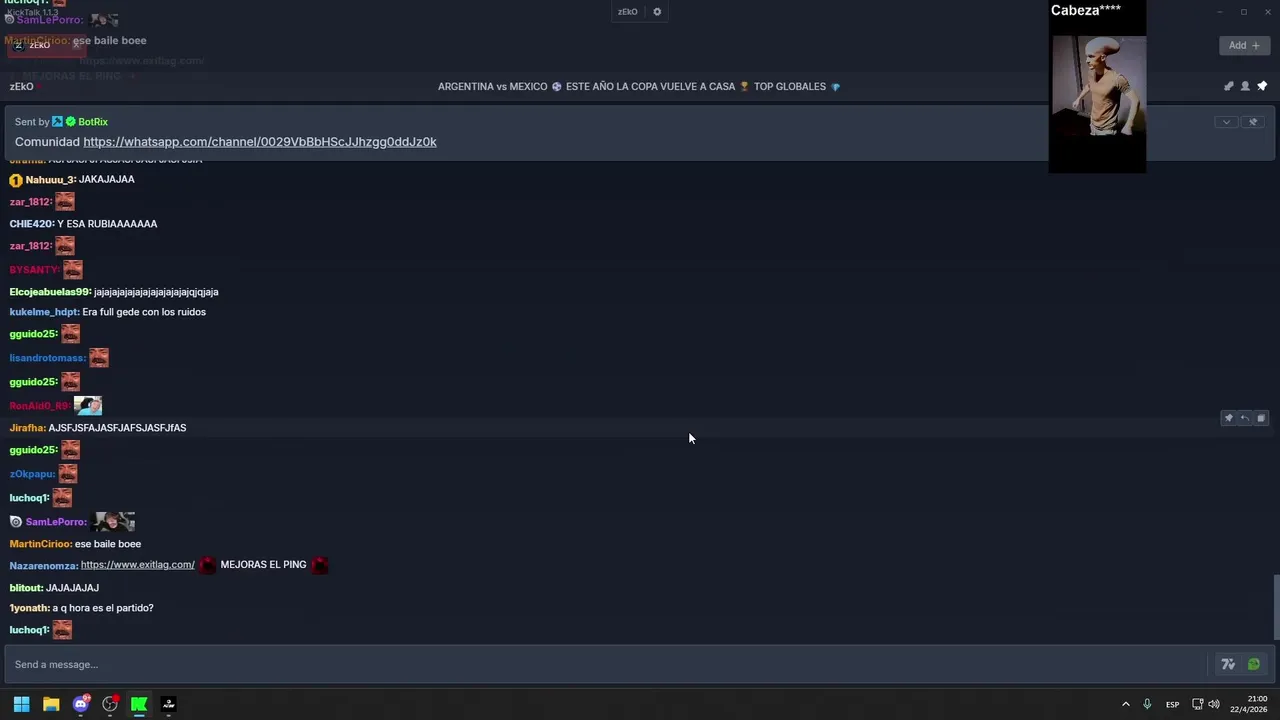Close the zEkO chatroom tab

76,45
